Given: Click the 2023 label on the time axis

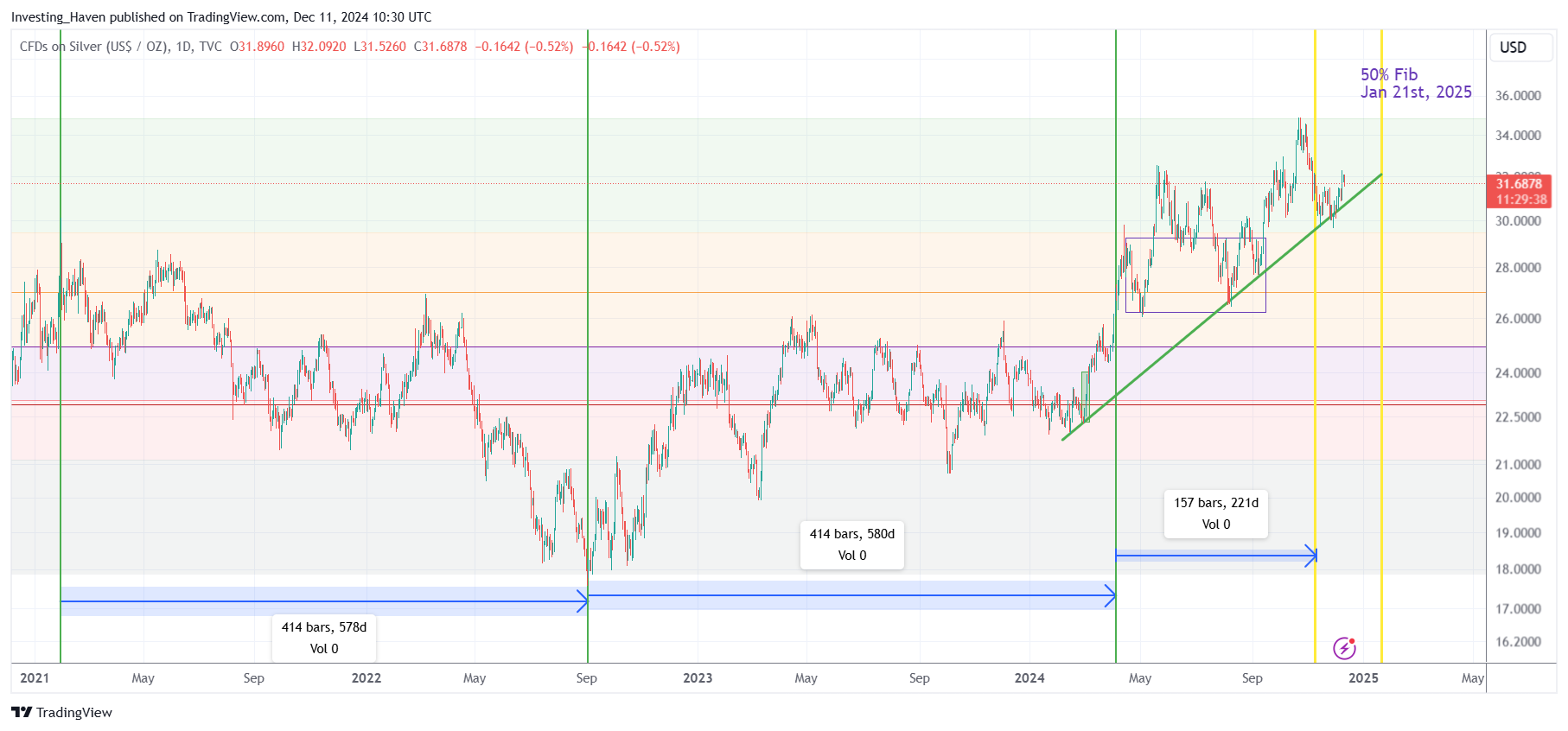Looking at the screenshot, I should 698,678.
